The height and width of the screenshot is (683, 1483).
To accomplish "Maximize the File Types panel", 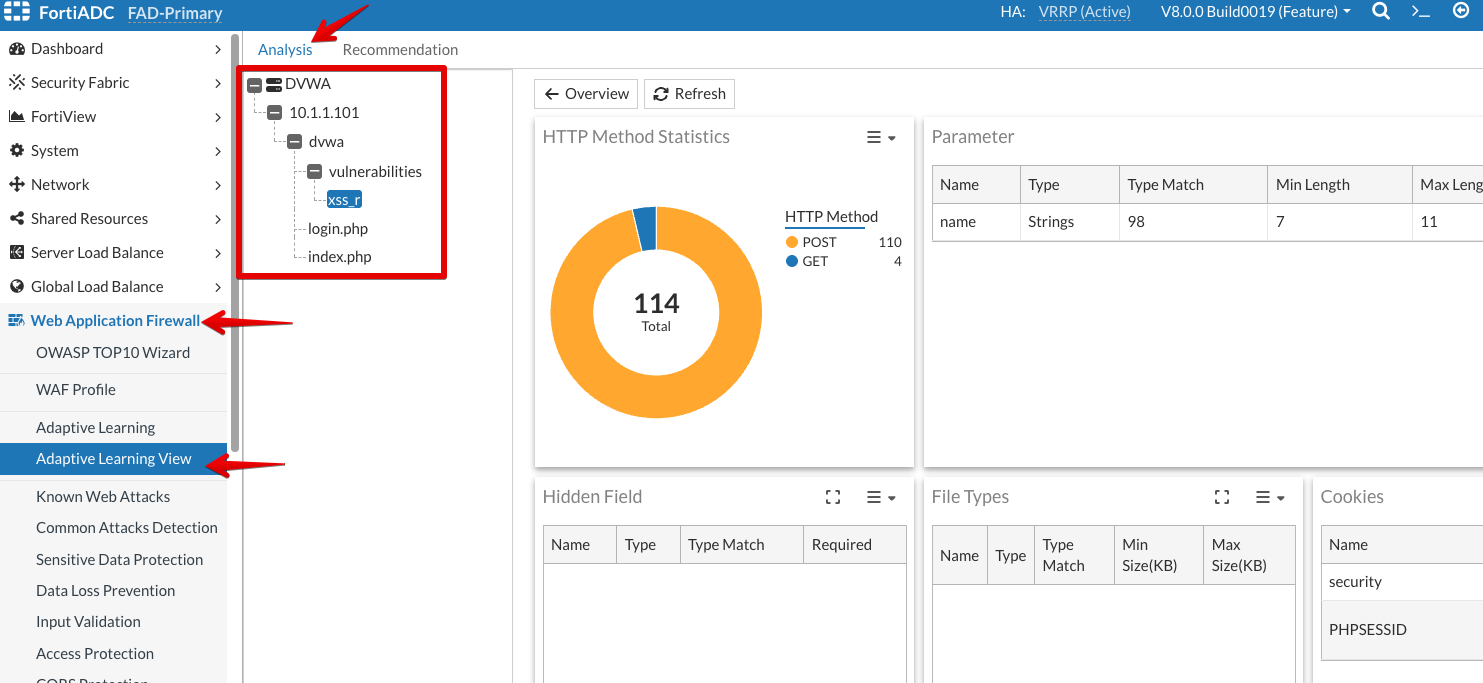I will (1221, 497).
